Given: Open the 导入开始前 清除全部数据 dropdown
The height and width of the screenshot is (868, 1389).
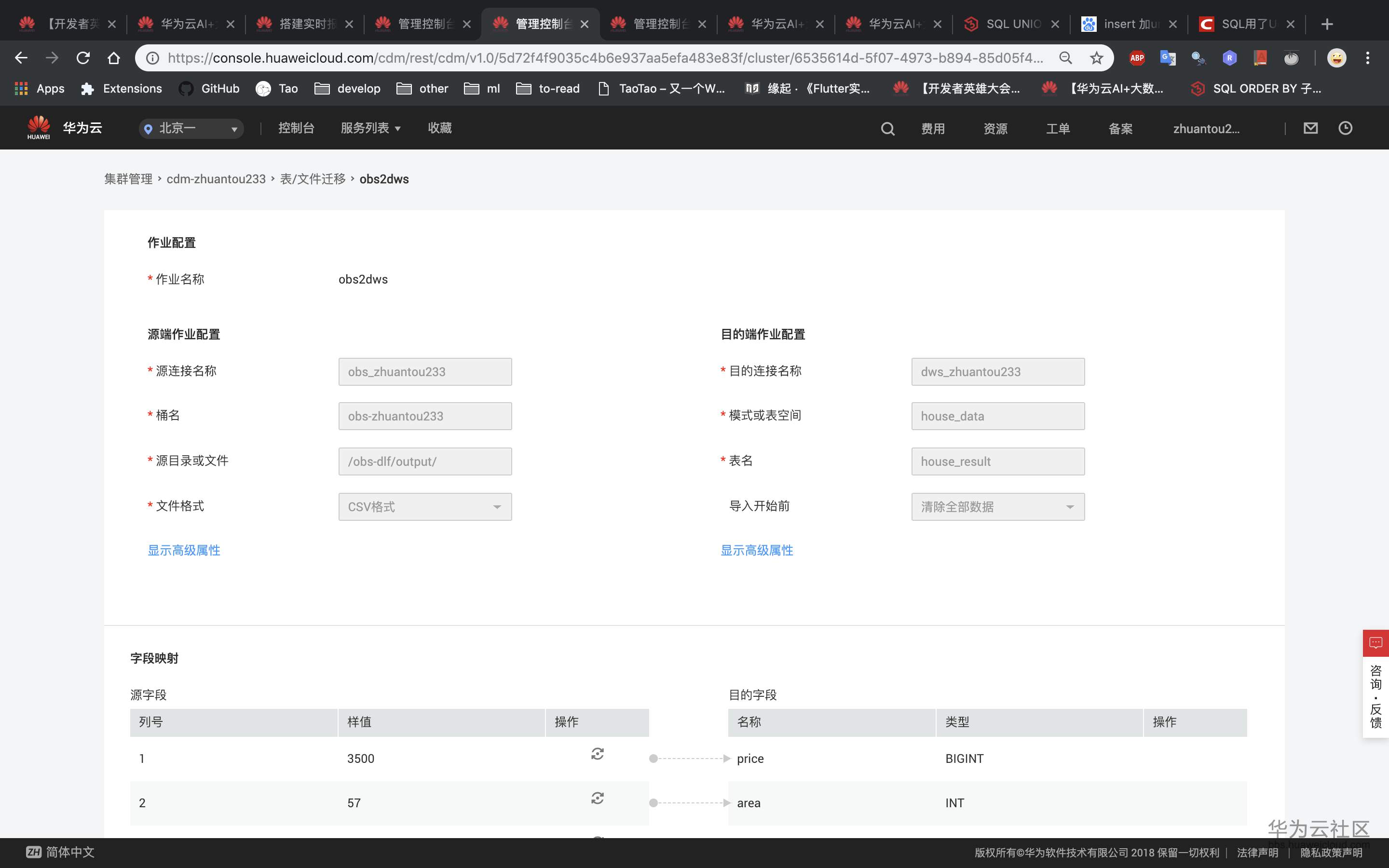Looking at the screenshot, I should (x=997, y=507).
